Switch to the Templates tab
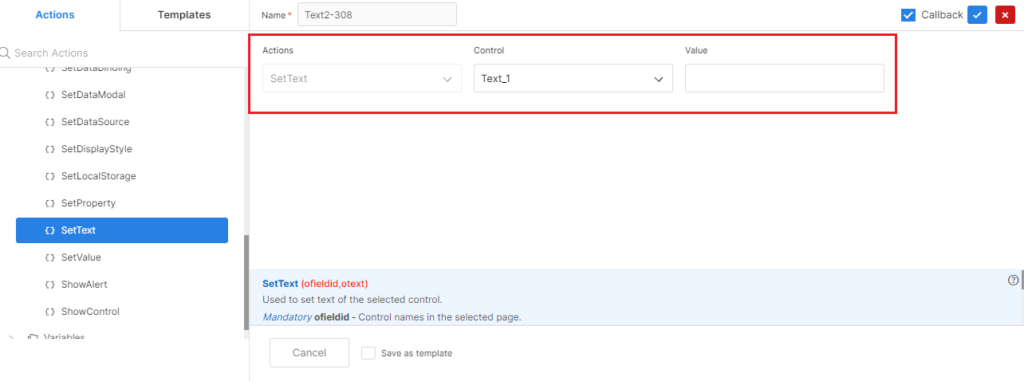The height and width of the screenshot is (381, 1024). click(x=184, y=14)
